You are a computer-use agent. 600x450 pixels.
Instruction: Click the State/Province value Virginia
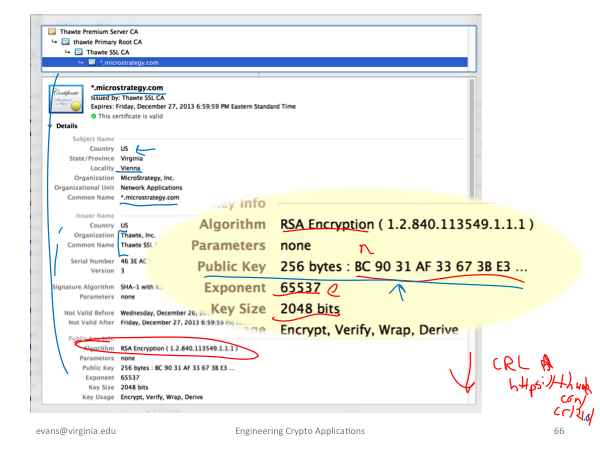(132, 158)
